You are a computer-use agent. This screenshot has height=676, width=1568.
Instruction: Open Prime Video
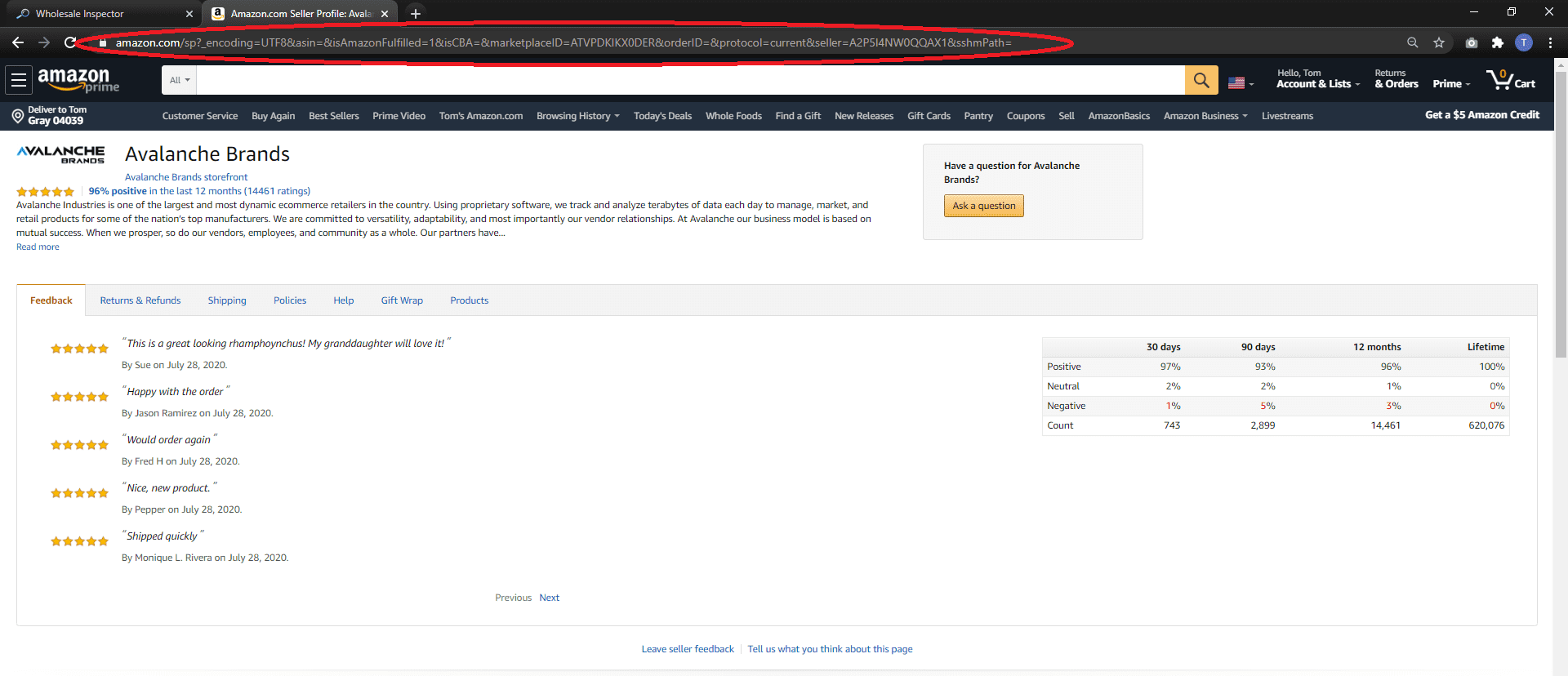click(x=399, y=116)
